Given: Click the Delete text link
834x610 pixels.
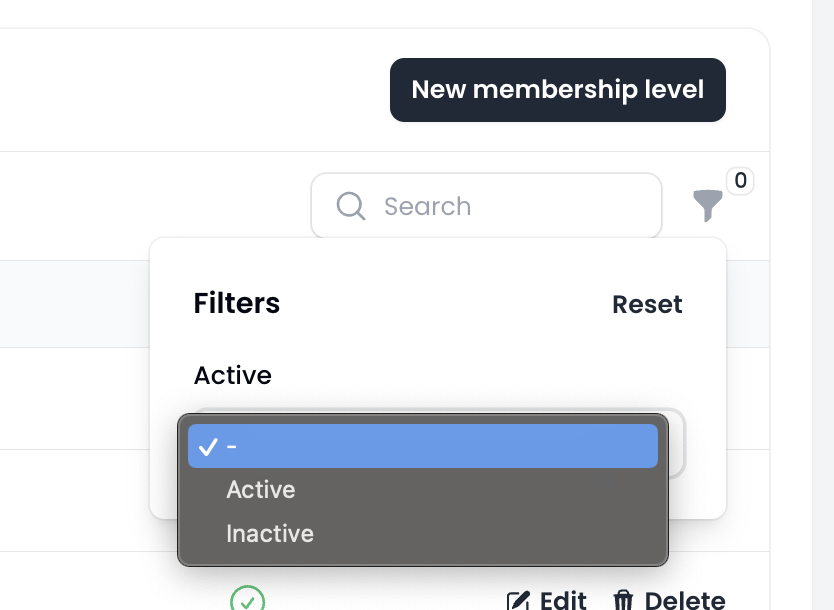Looking at the screenshot, I should [685, 600].
